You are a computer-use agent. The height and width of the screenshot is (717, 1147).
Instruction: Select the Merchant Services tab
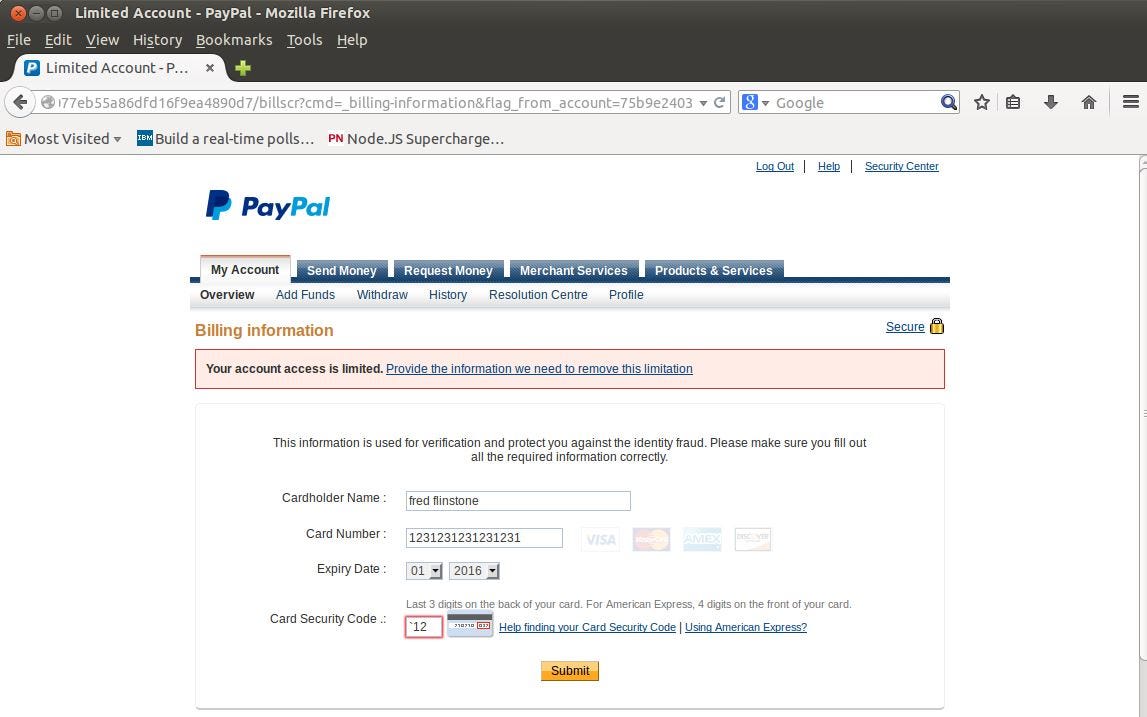574,270
